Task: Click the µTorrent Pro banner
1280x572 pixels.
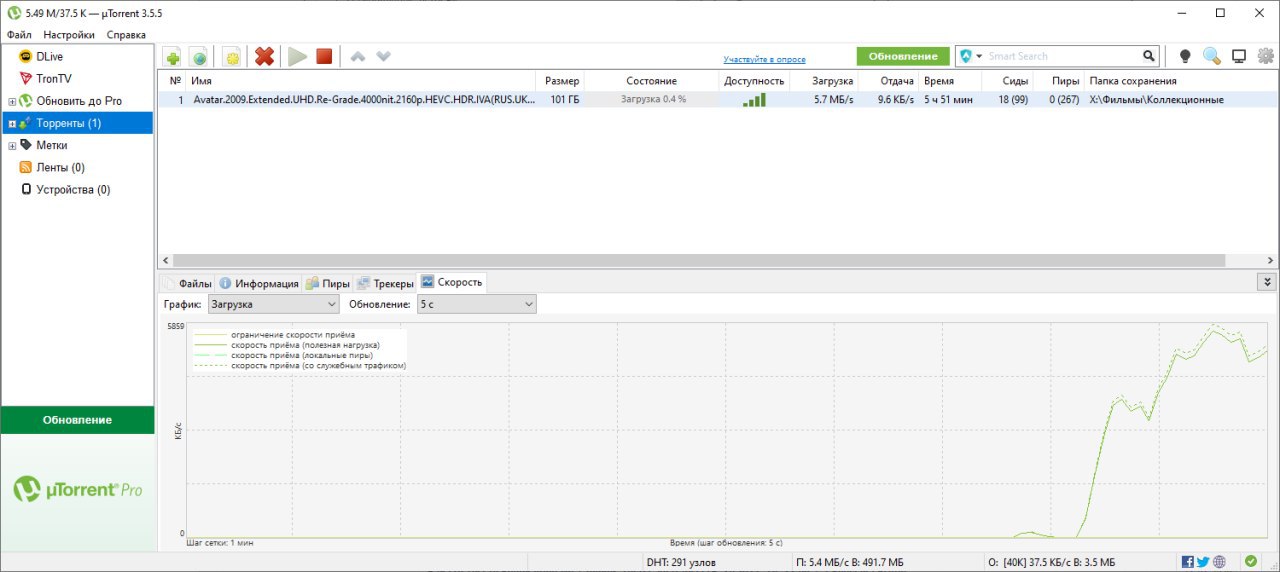Action: tap(77, 490)
